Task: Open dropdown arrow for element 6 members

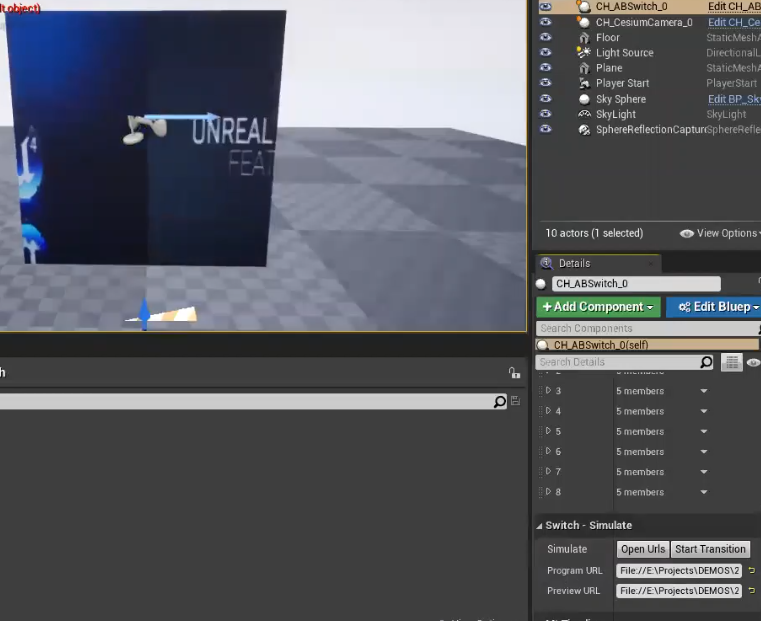Action: [704, 452]
